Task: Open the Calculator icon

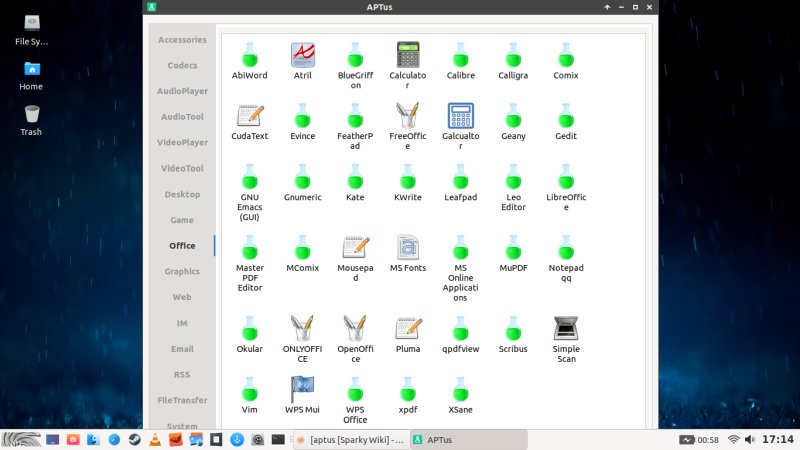Action: coord(408,55)
